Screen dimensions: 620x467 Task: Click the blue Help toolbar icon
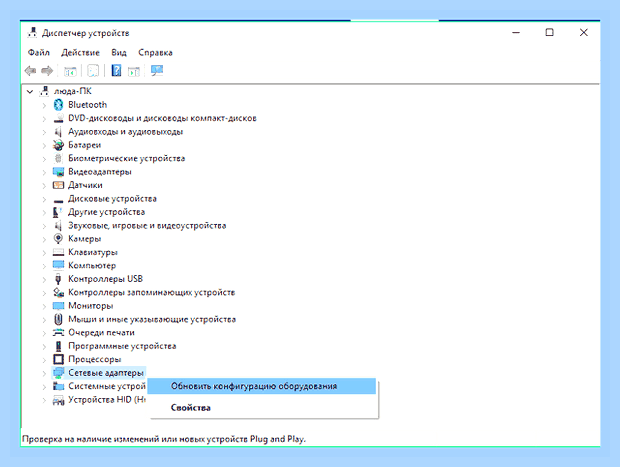point(116,71)
